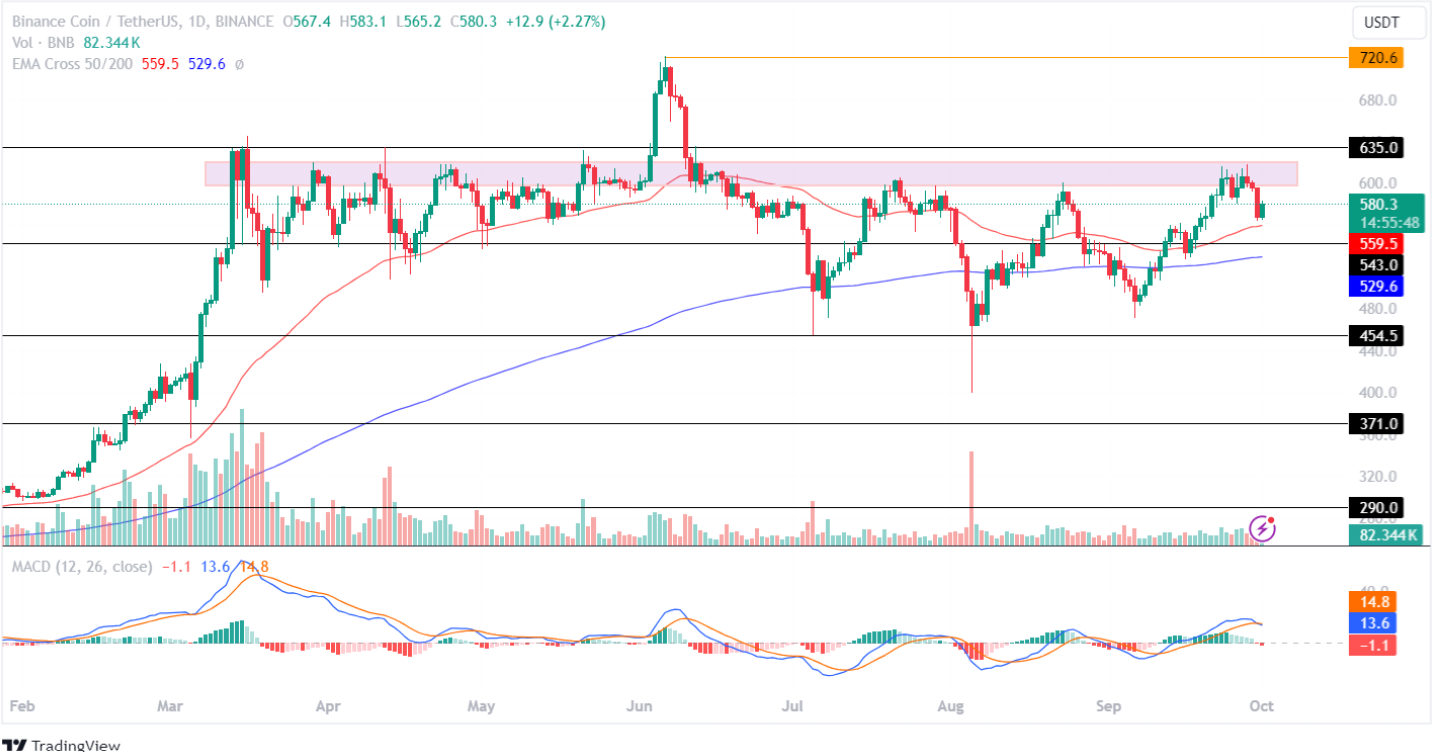Click the TradingView logo link
The height and width of the screenshot is (752, 1433).
(62, 744)
